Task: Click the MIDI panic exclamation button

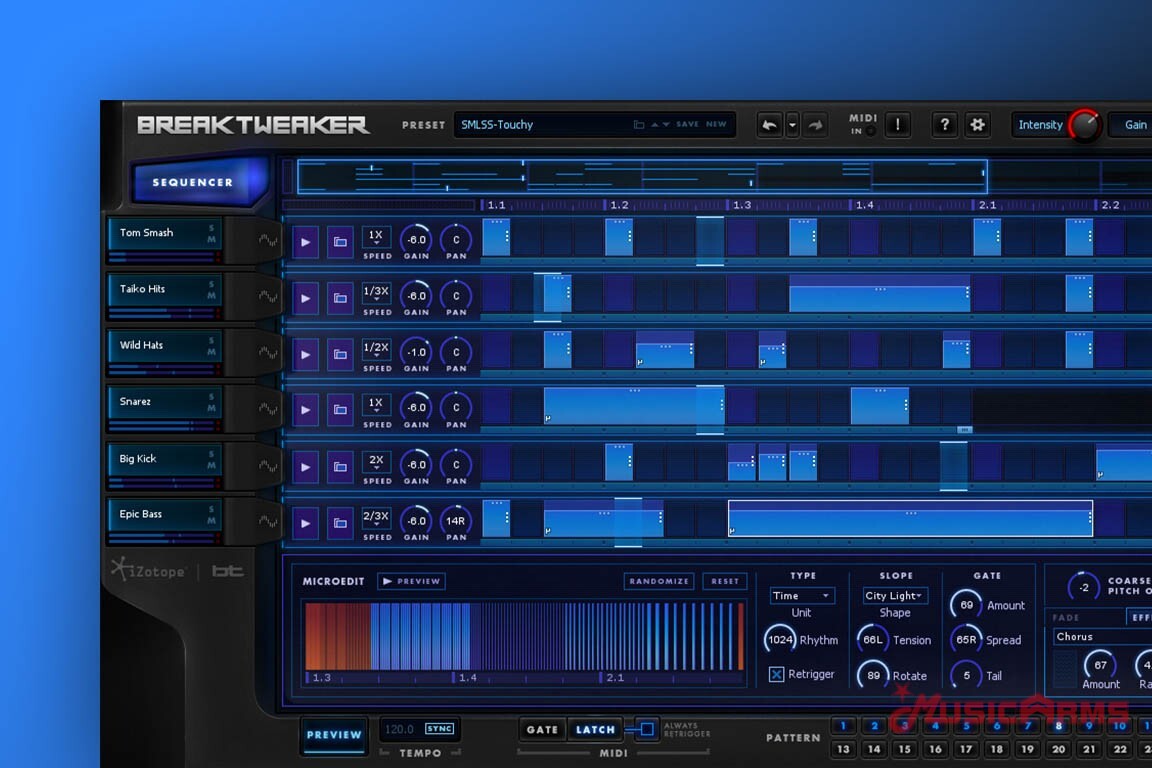Action: (x=897, y=125)
